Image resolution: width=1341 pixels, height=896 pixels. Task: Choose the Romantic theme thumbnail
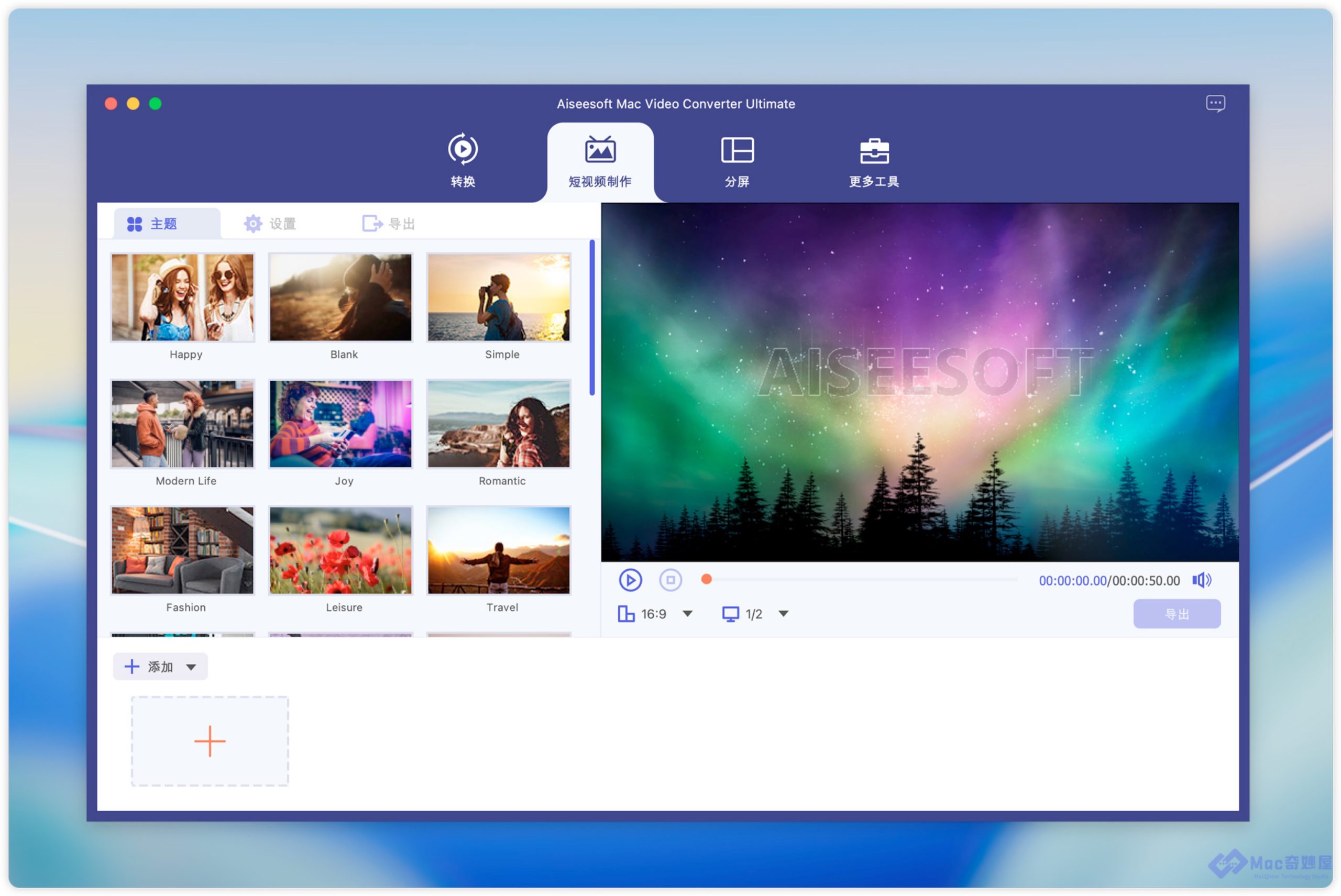(499, 424)
